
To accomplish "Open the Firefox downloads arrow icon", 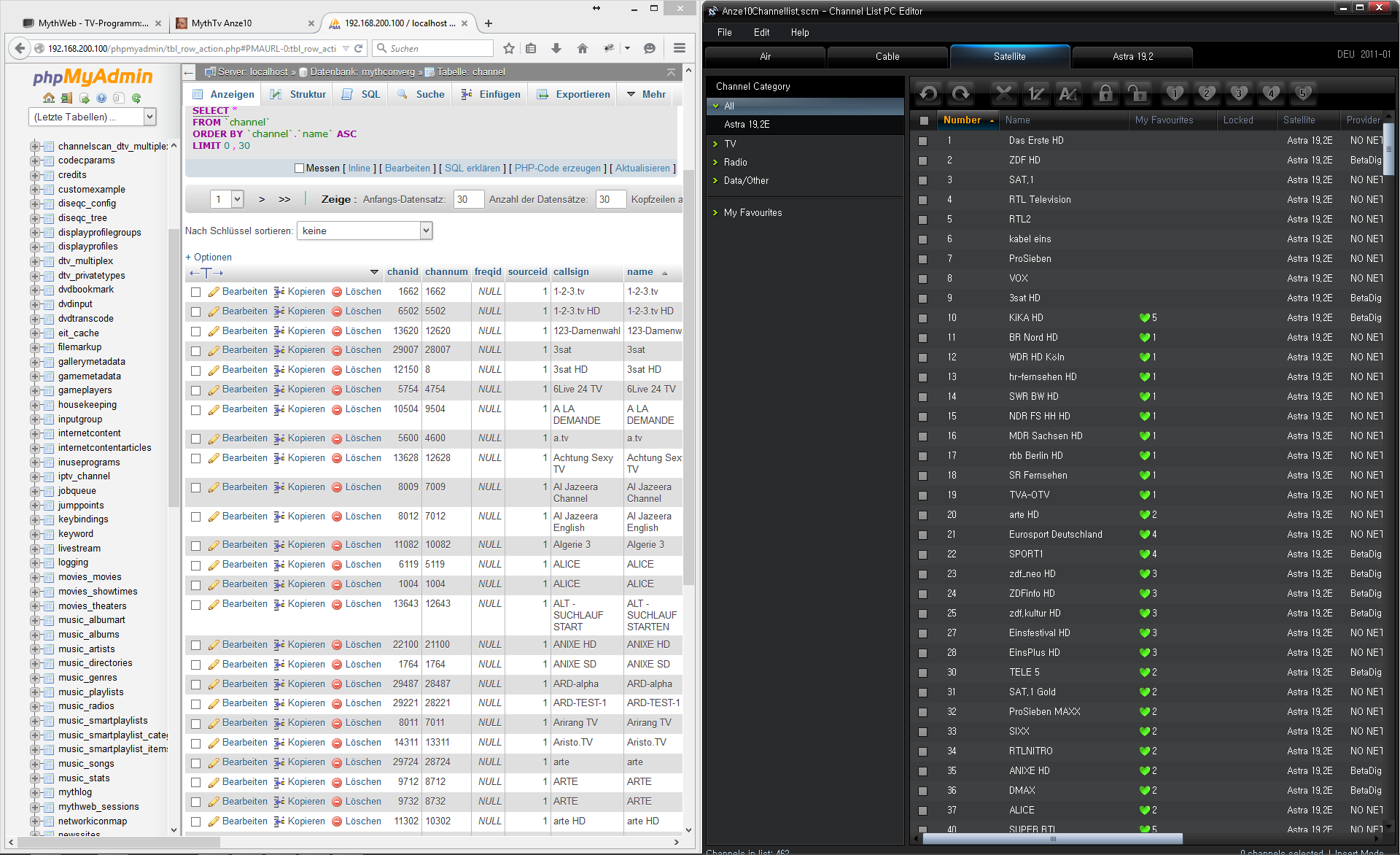I will click(x=556, y=48).
